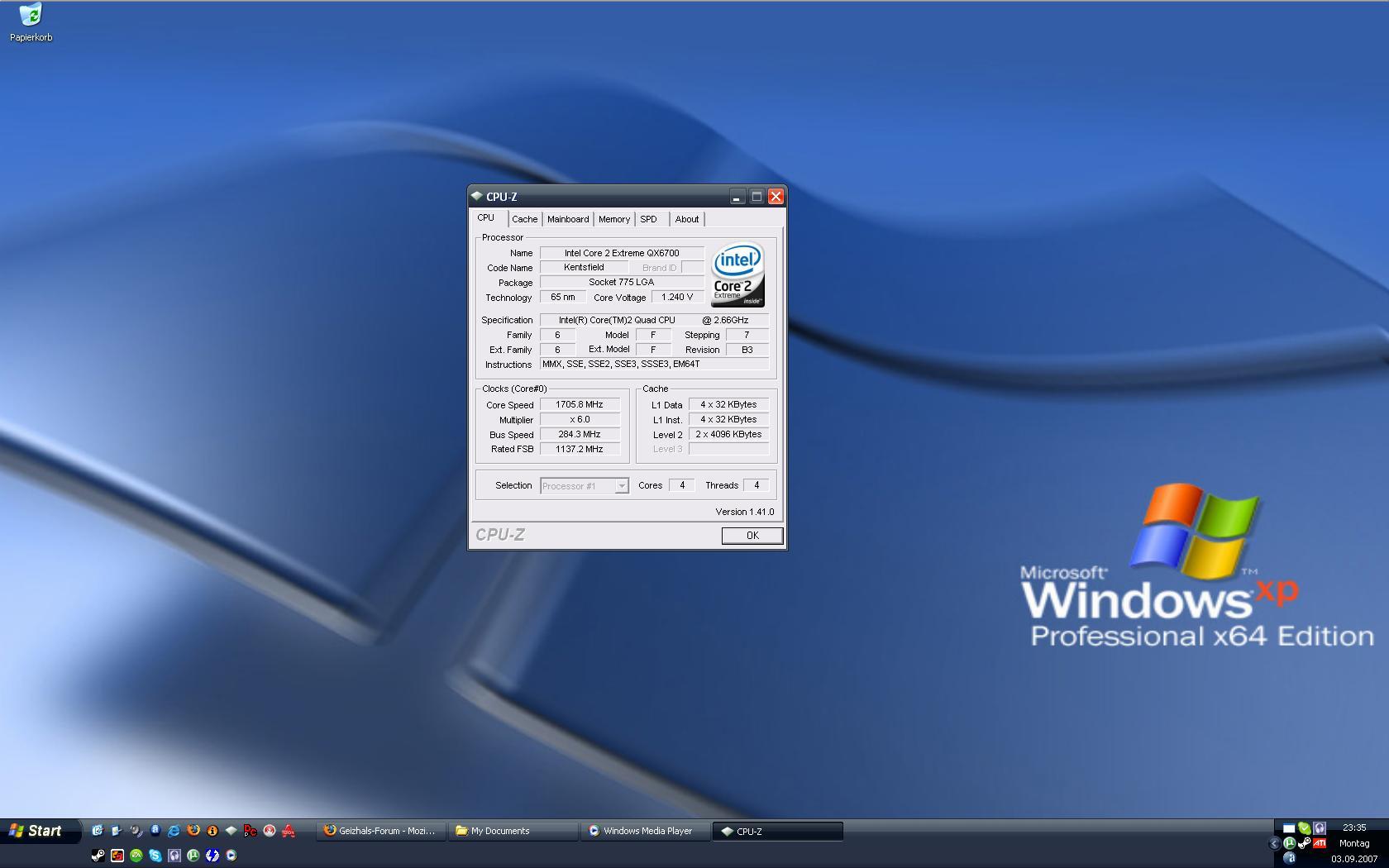Click the CPU-Z taskbar button
This screenshot has height=868, width=1389.
point(778,832)
